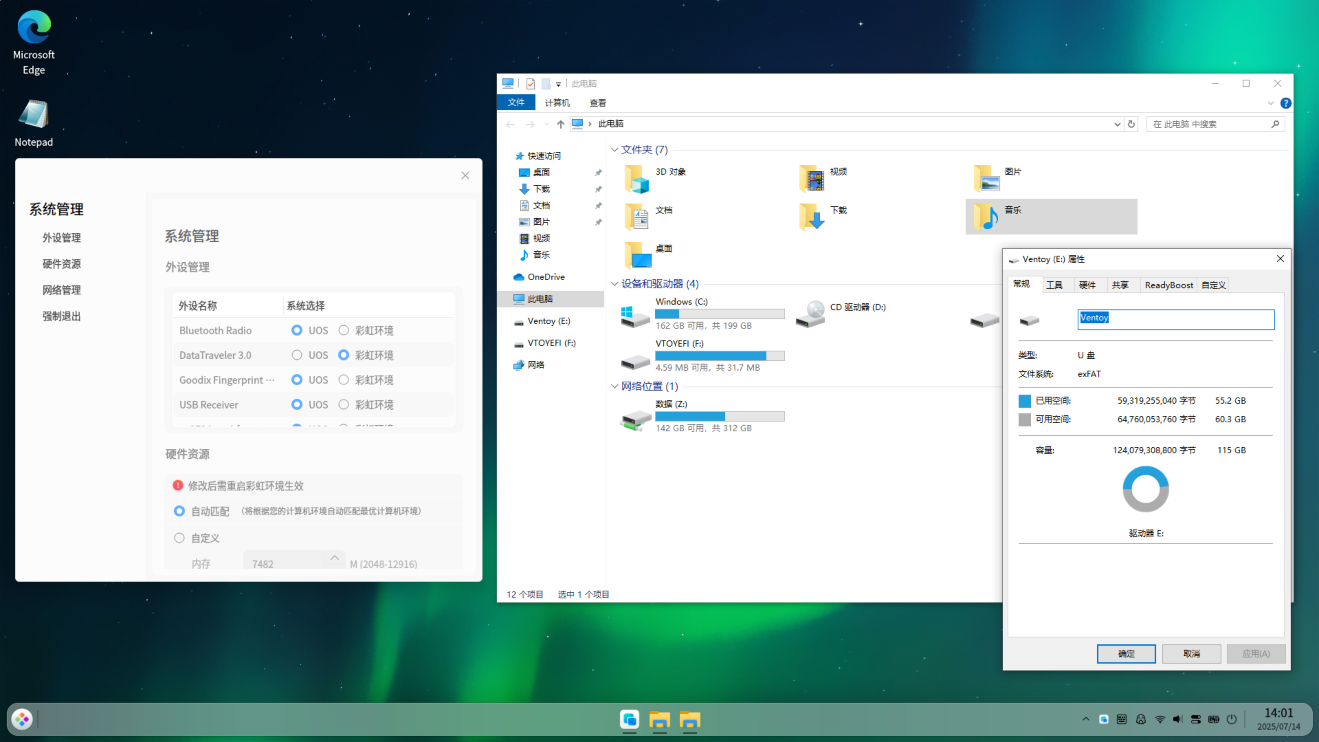Click the CD 驱动器 (D:) drive icon
The width and height of the screenshot is (1319, 742).
pyautogui.click(x=811, y=314)
